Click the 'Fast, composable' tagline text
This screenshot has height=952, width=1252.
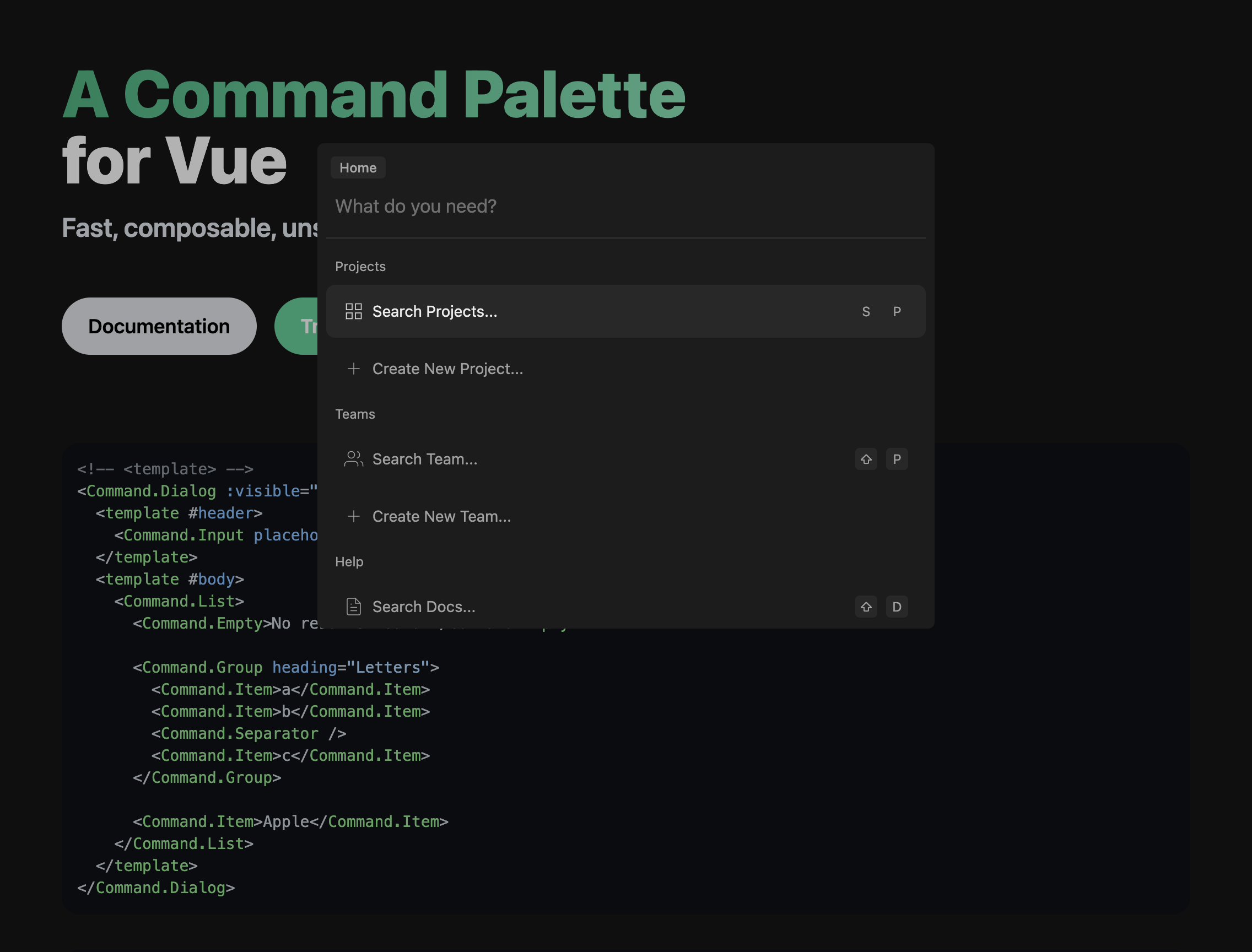point(190,228)
